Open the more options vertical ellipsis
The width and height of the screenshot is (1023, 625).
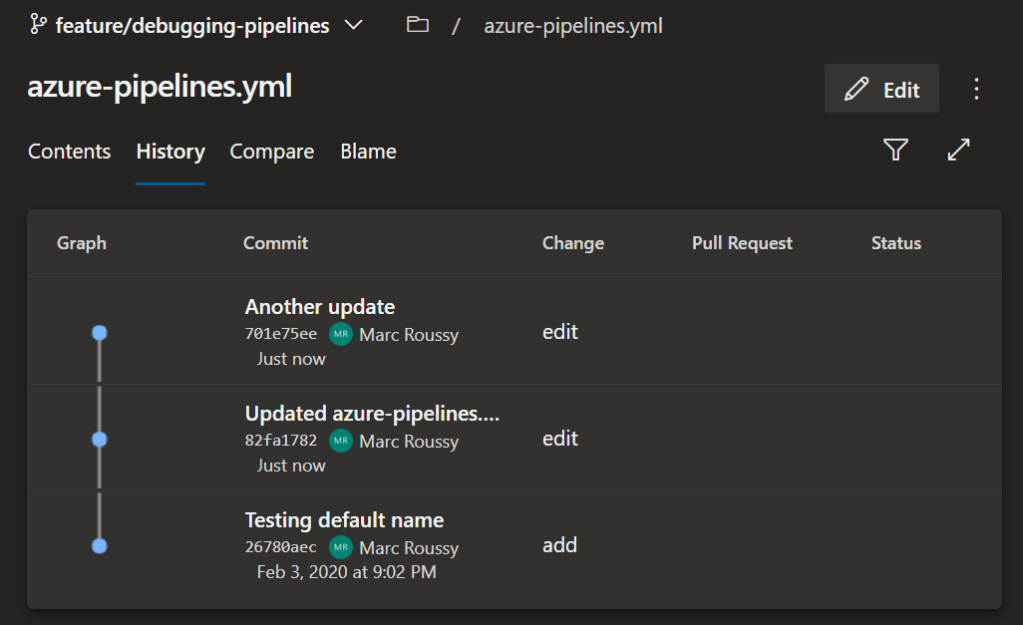tap(977, 89)
